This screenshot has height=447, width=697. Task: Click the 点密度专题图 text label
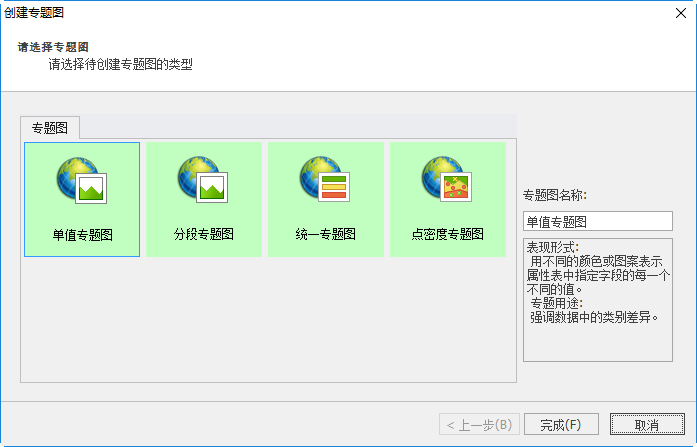point(448,235)
